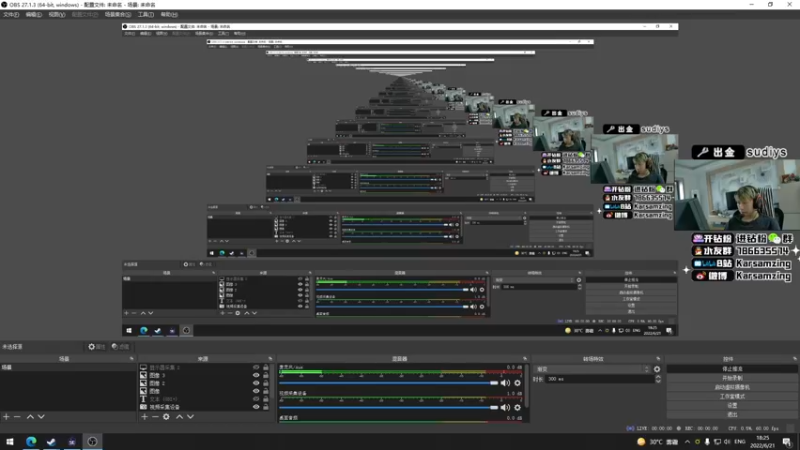Open the 视图(V) menu
800x450 pixels.
[x=57, y=15]
